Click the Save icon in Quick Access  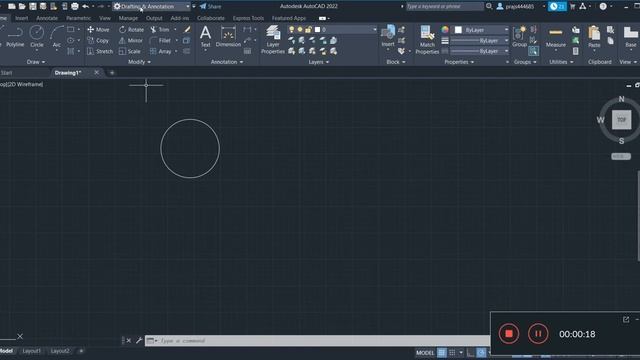[x=32, y=6]
